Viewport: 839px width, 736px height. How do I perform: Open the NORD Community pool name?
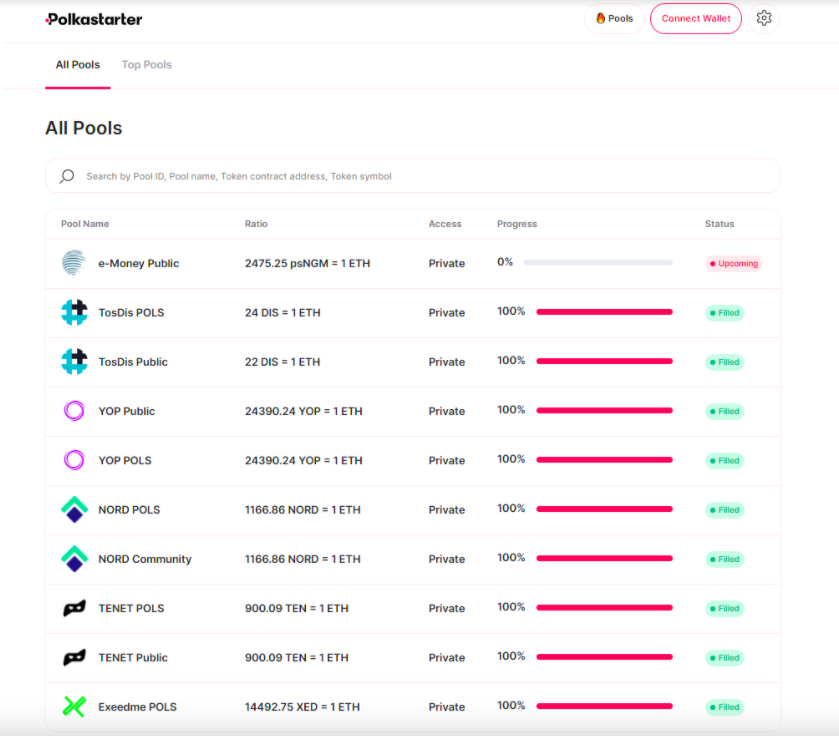144,559
